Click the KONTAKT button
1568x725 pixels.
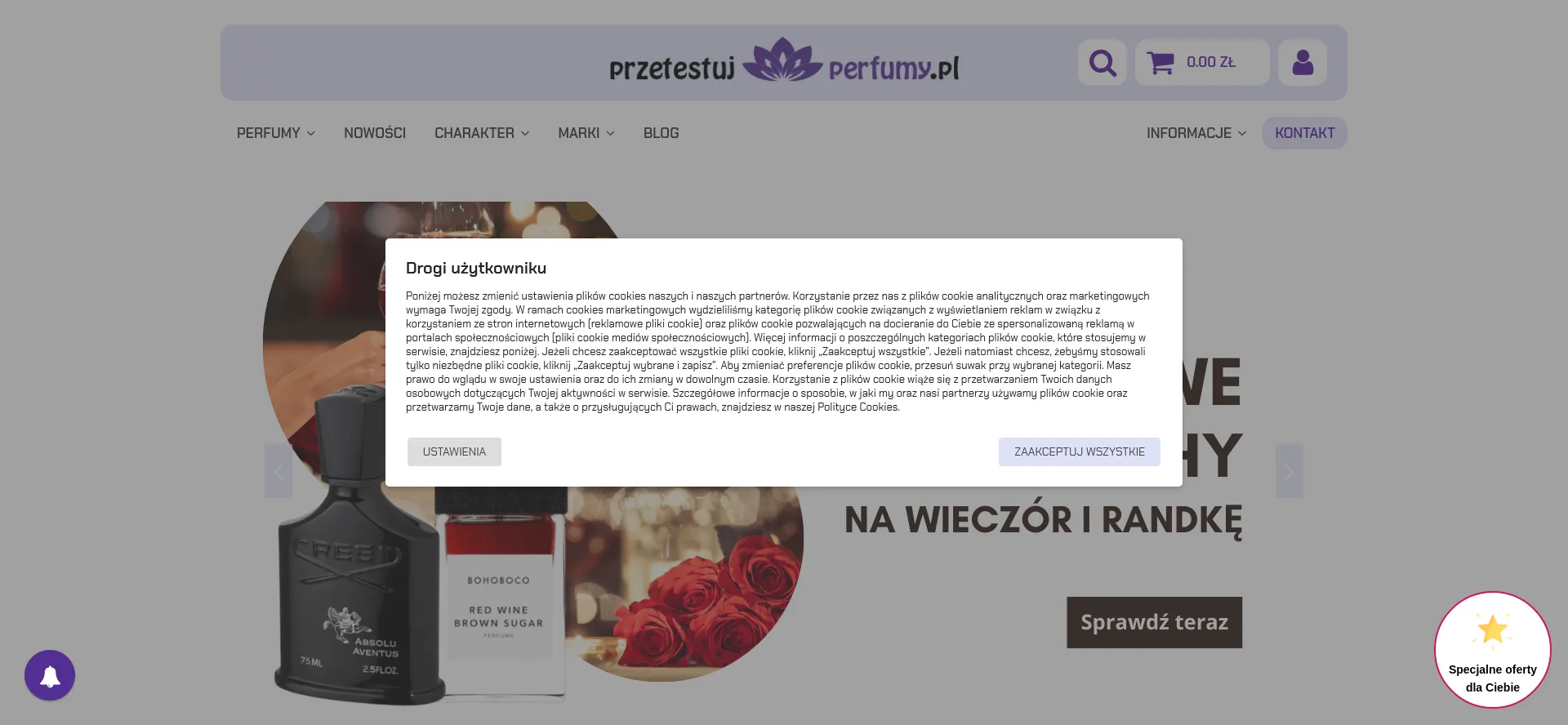click(1305, 133)
